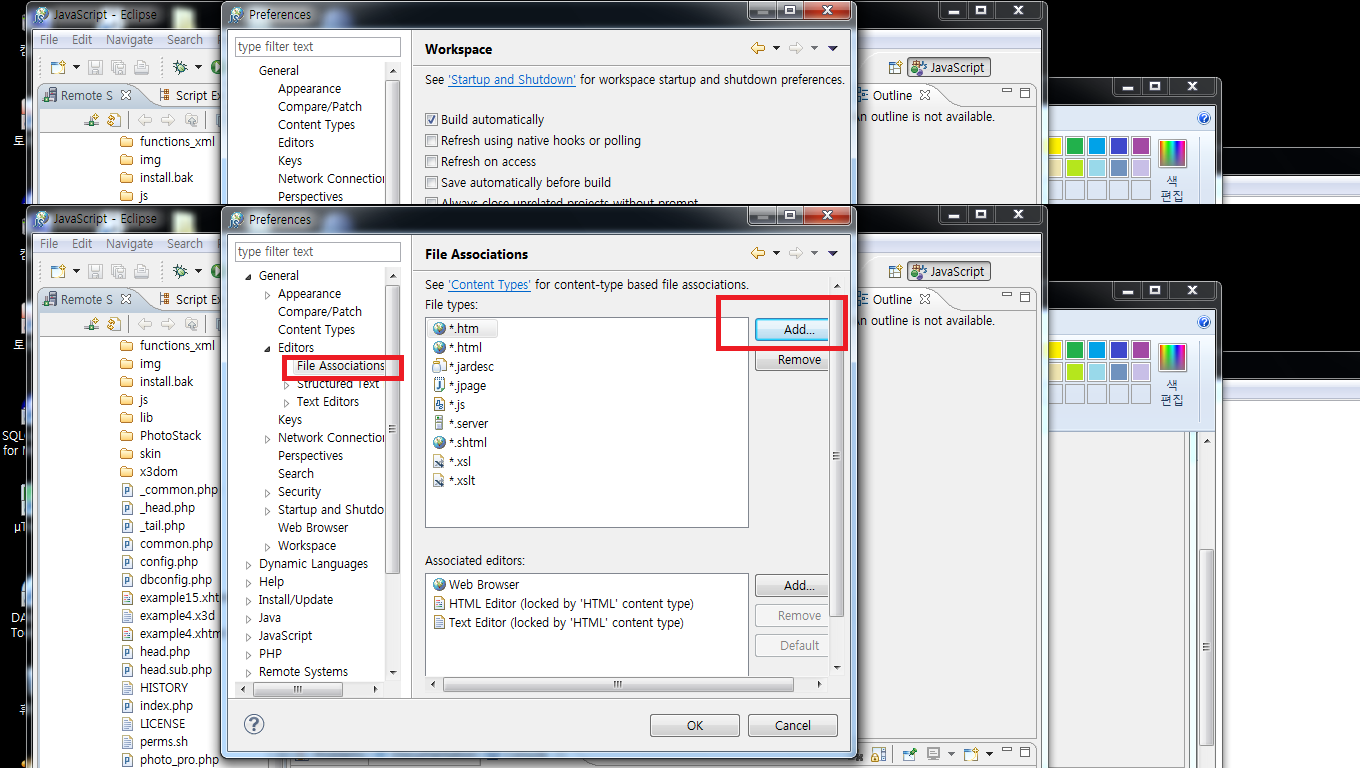Open the 'Startup and Shutdown' link
This screenshot has width=1360, height=768.
[x=511, y=79]
